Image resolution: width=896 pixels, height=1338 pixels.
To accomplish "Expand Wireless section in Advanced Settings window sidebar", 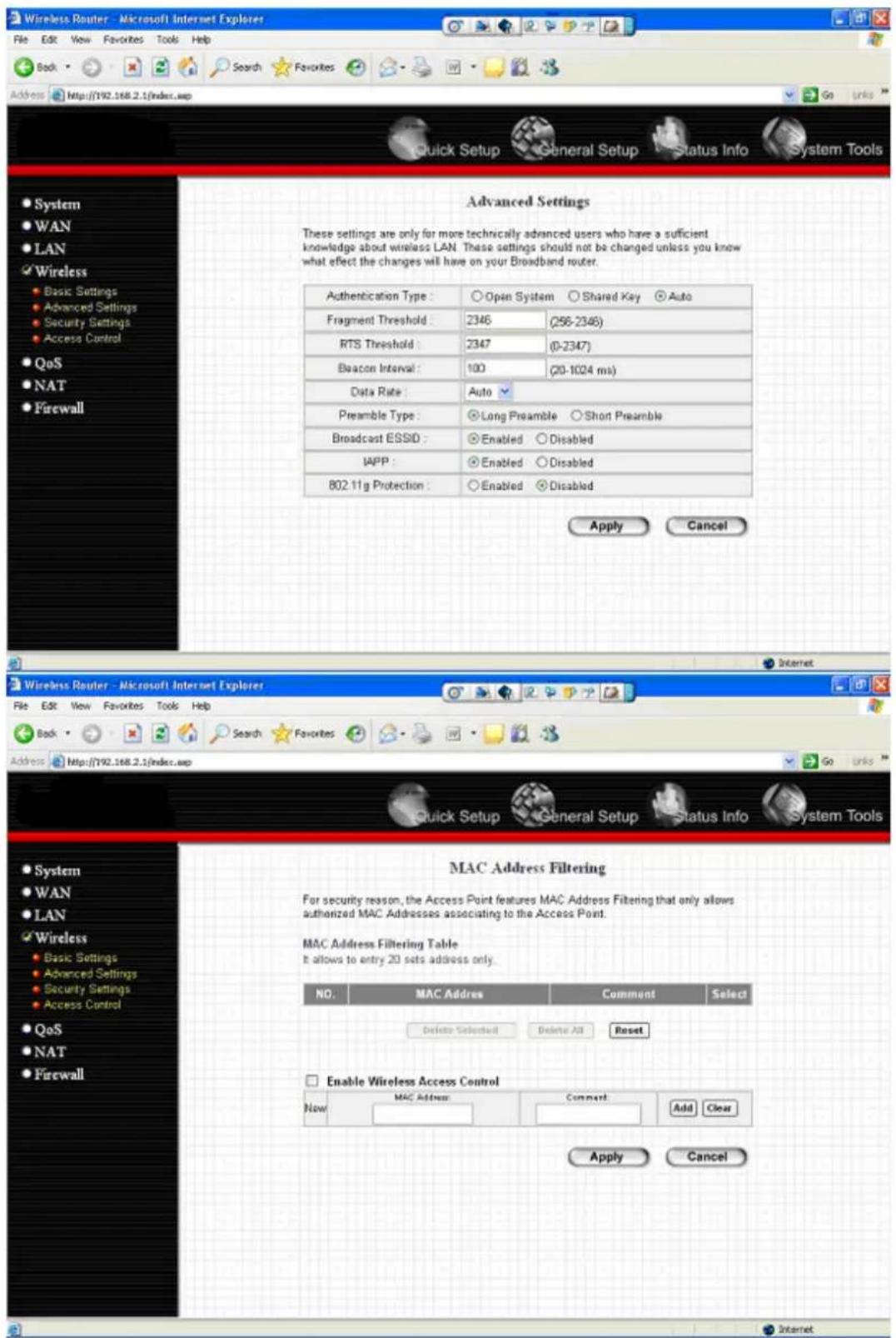I will (x=55, y=272).
